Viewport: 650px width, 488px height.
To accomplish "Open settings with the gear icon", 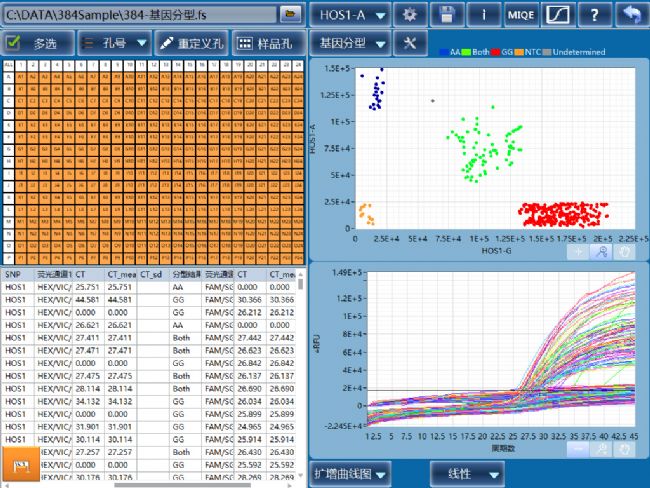I will (408, 15).
